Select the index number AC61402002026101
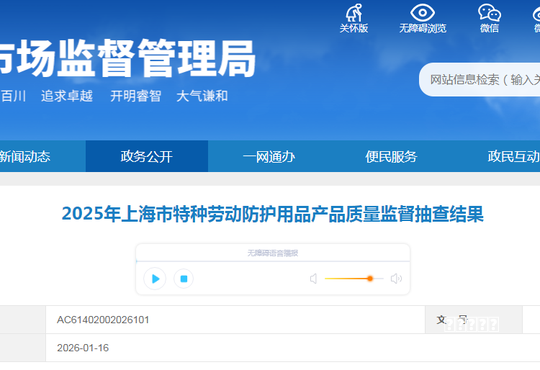This screenshot has width=540, height=370. 103,320
